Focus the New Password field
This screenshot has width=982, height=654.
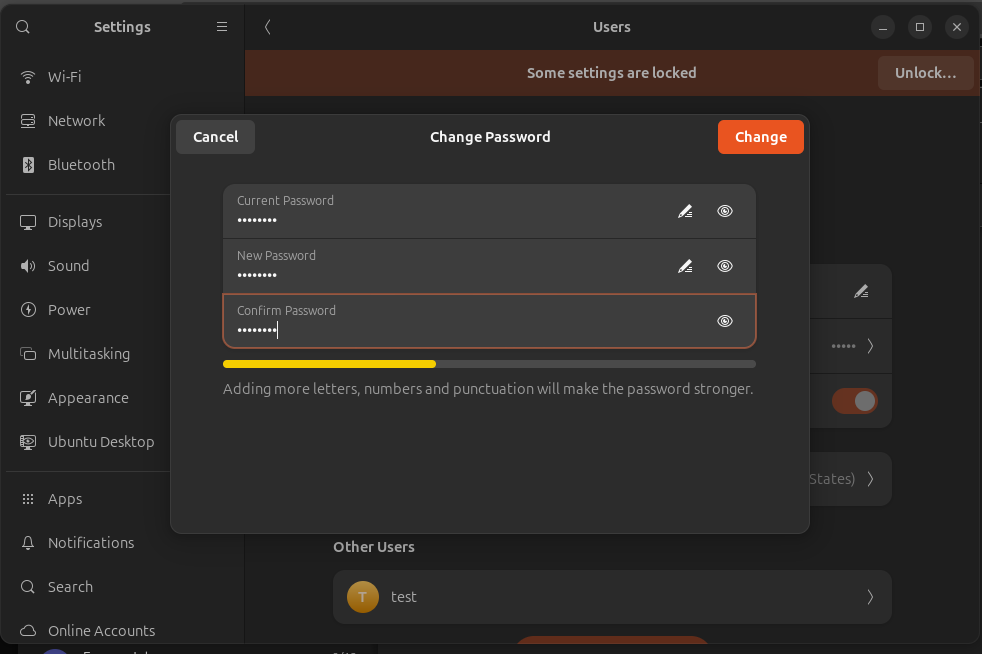(x=489, y=266)
